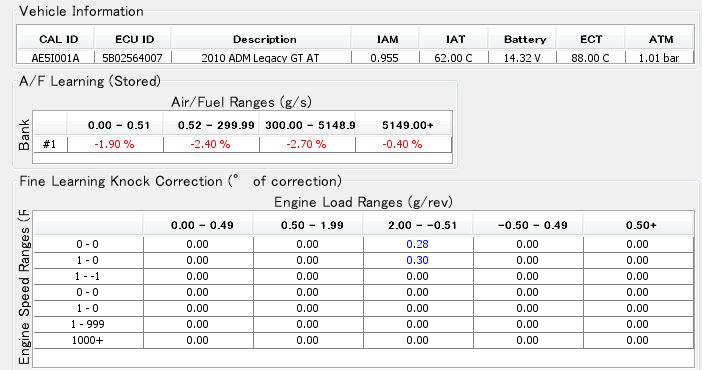Viewport: 702px width, 370px height.
Task: Select the IAM value 0.955
Action: point(385,58)
